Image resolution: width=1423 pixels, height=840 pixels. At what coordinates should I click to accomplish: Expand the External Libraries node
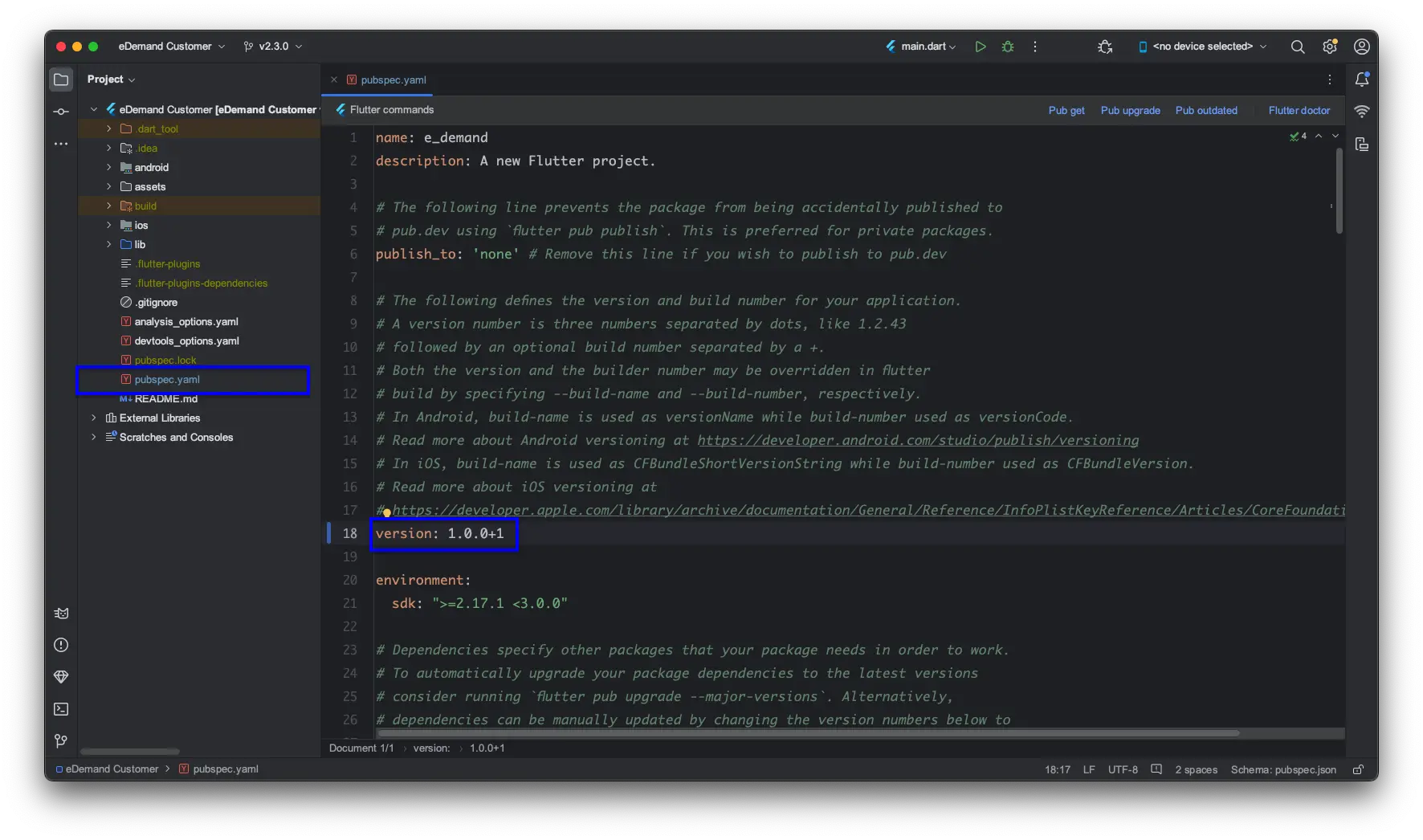pyautogui.click(x=94, y=418)
